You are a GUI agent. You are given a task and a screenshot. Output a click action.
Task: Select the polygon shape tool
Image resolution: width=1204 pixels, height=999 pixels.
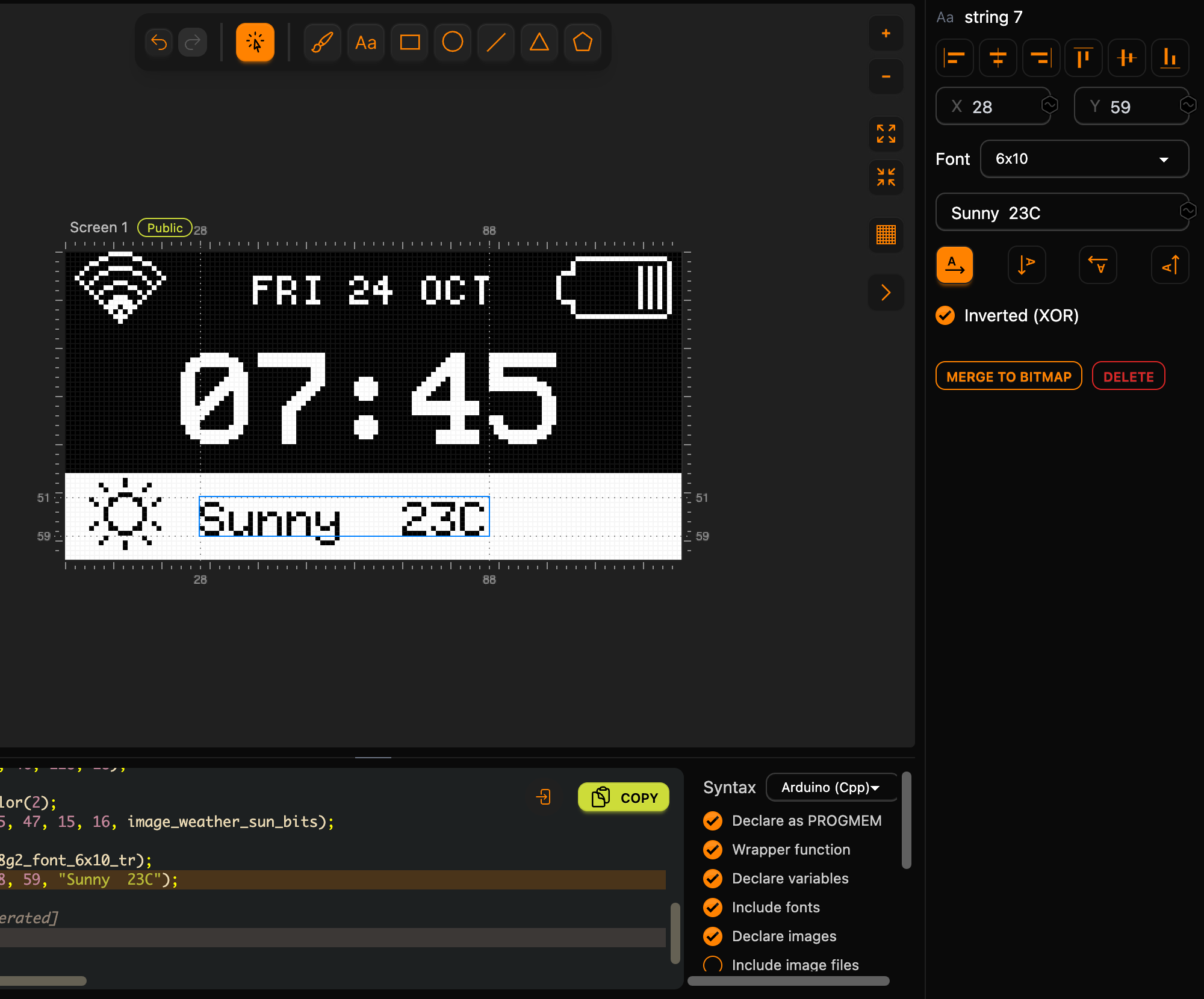pos(583,42)
